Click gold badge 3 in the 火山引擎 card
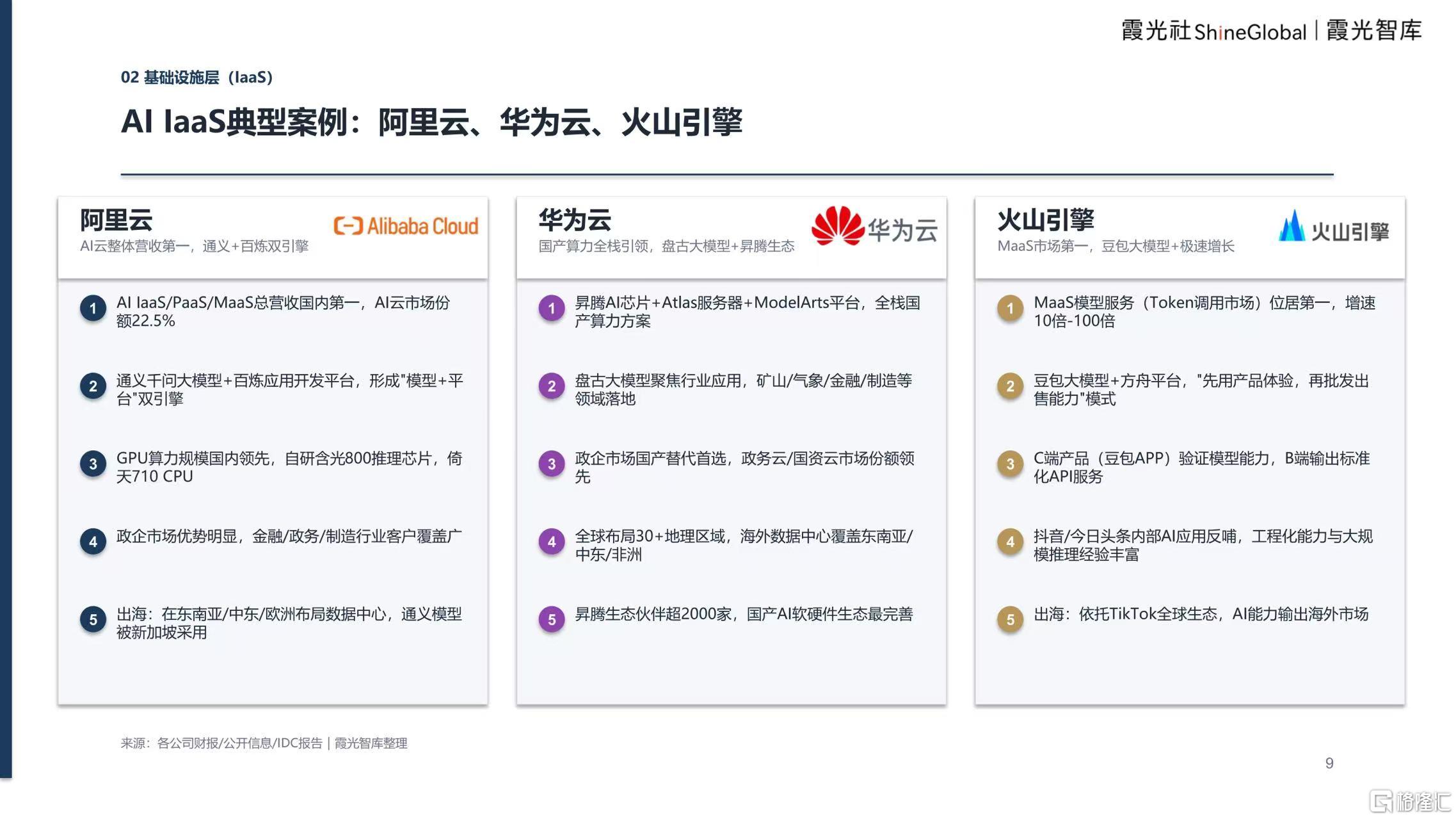The width and height of the screenshot is (1456, 819). [1011, 464]
